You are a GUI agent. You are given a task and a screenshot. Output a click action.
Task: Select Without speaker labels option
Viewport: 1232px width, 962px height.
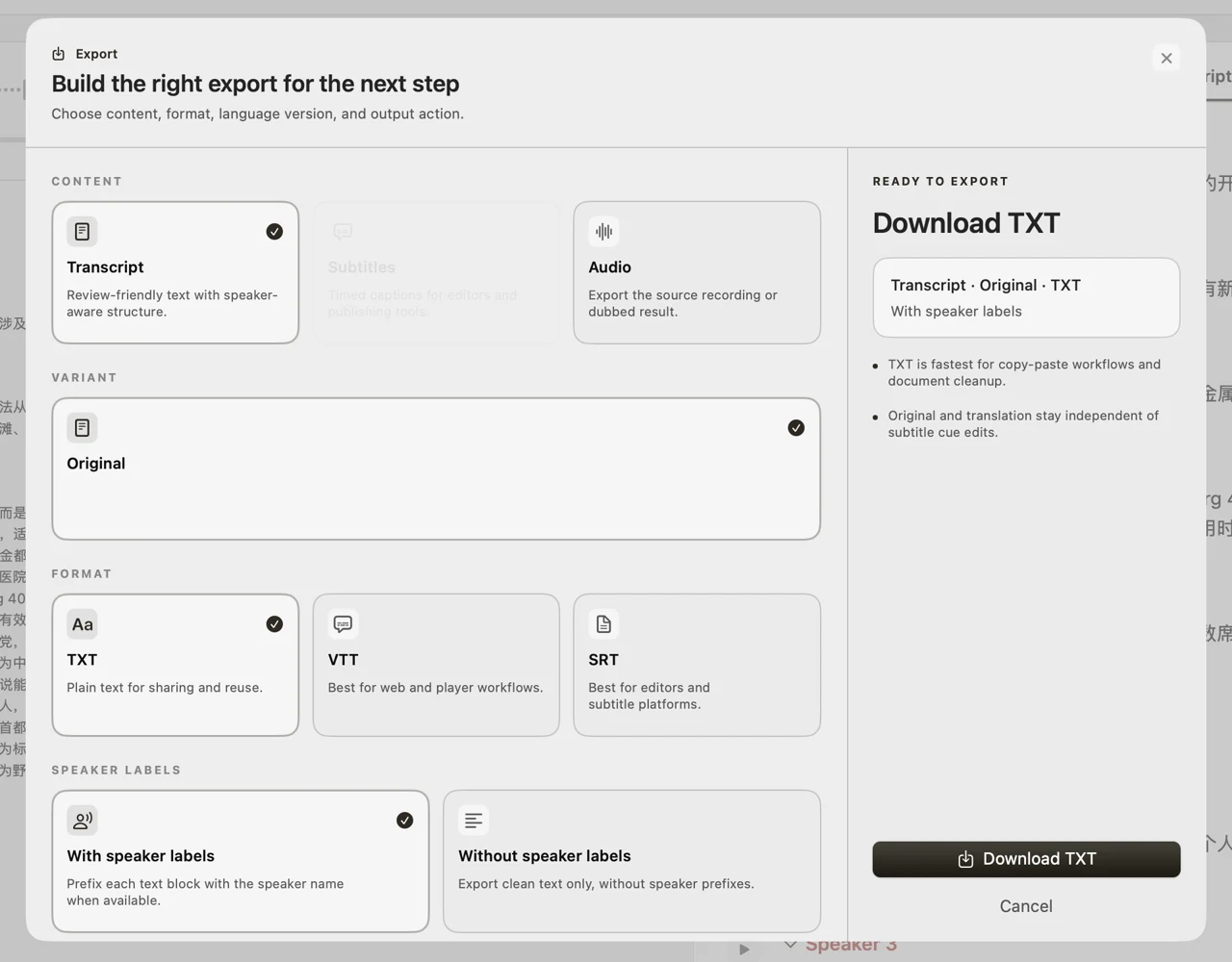(631, 861)
